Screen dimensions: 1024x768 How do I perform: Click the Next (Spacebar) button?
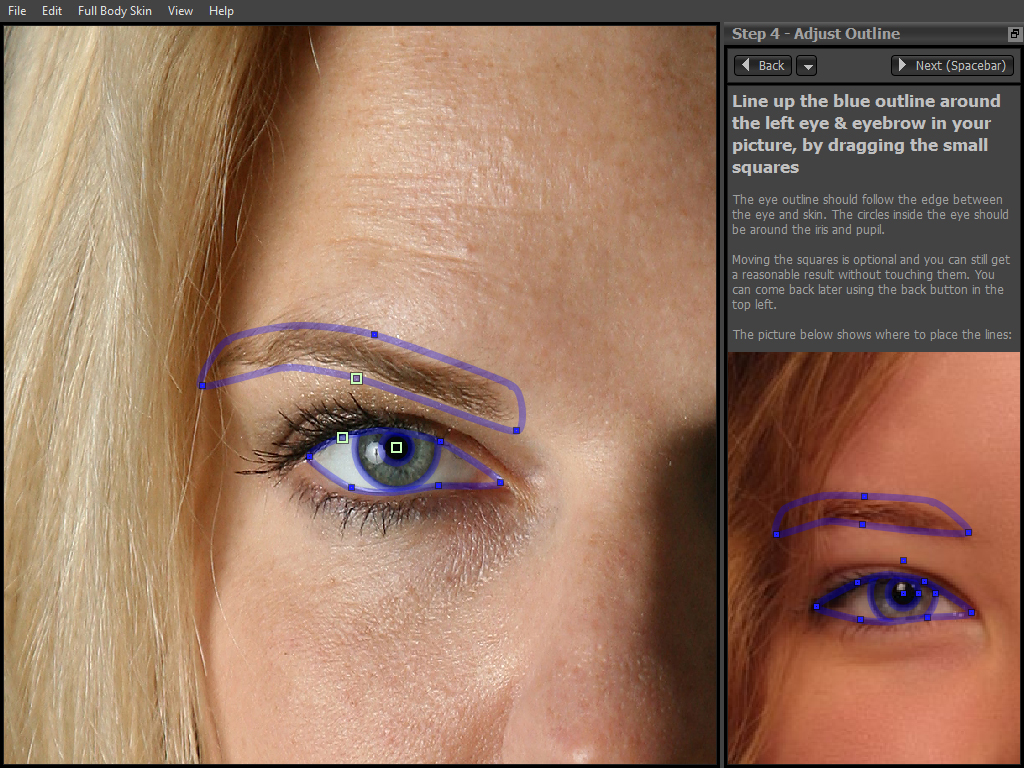(x=953, y=65)
